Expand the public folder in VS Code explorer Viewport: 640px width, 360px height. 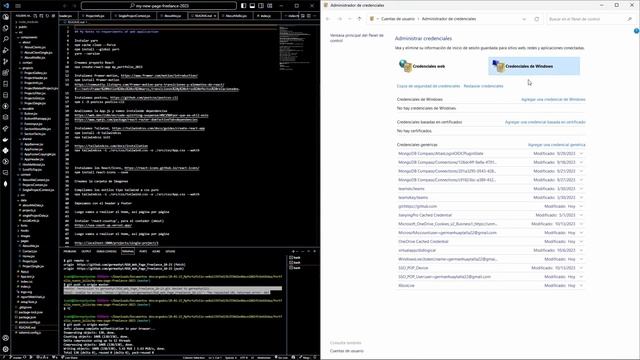pyautogui.click(x=22, y=27)
